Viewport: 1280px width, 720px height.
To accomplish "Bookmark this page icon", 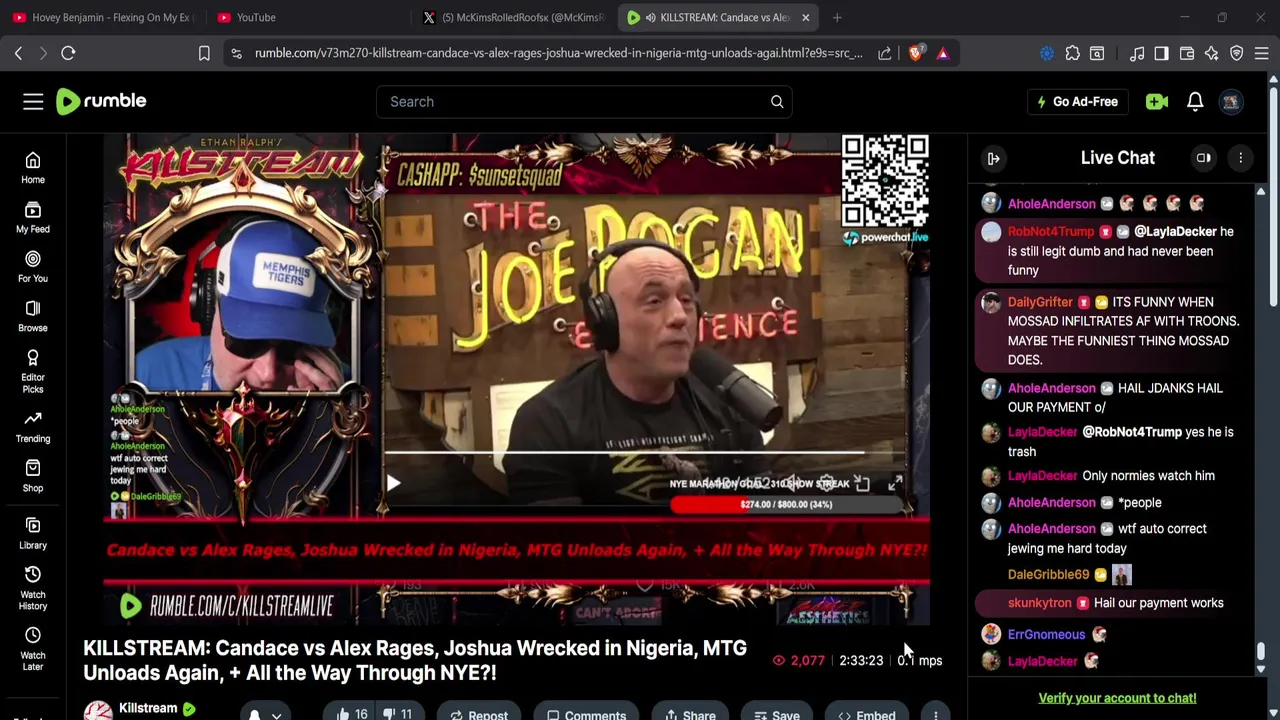I will (204, 53).
